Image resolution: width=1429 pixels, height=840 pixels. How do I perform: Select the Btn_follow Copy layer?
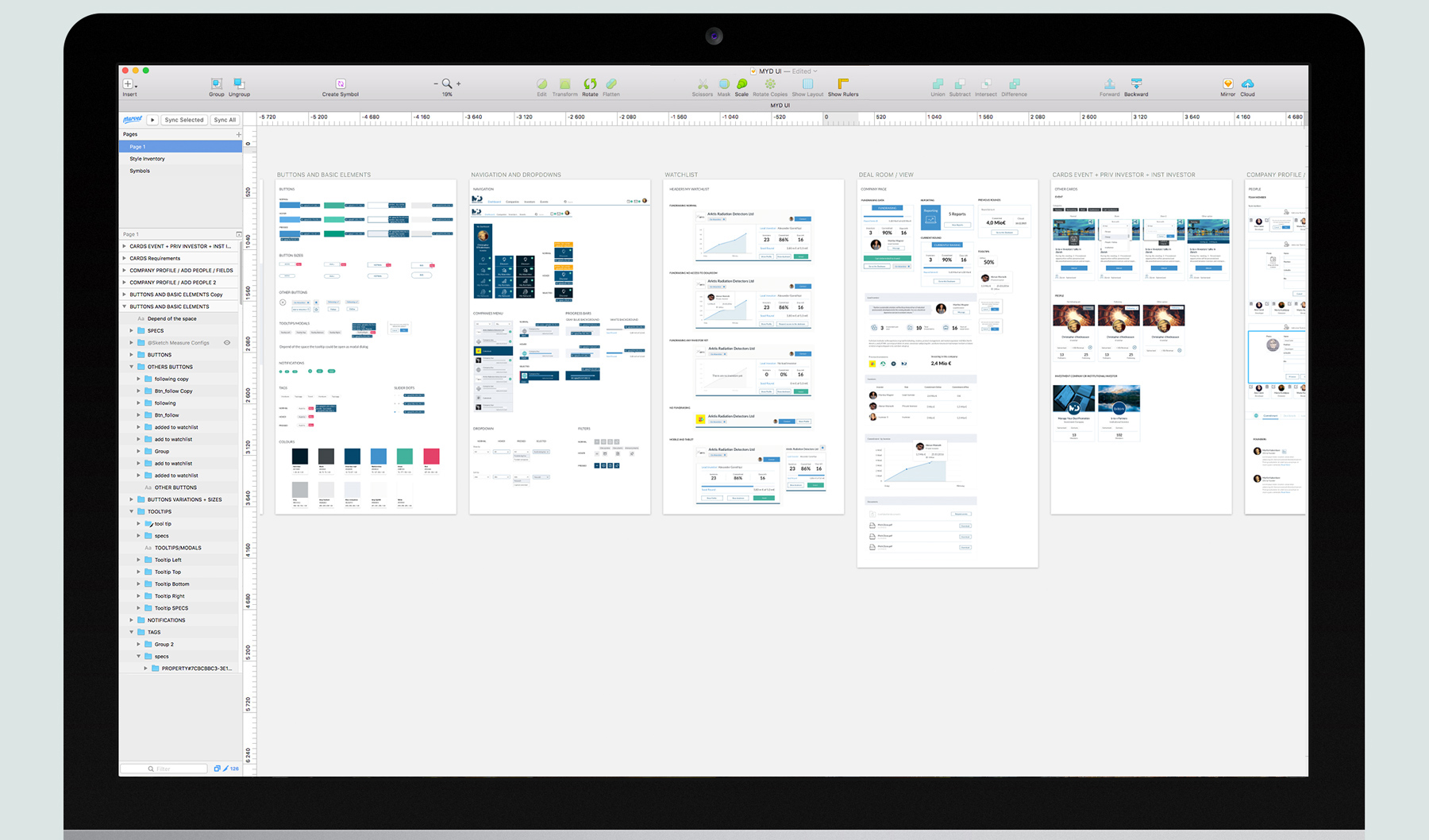[x=173, y=391]
